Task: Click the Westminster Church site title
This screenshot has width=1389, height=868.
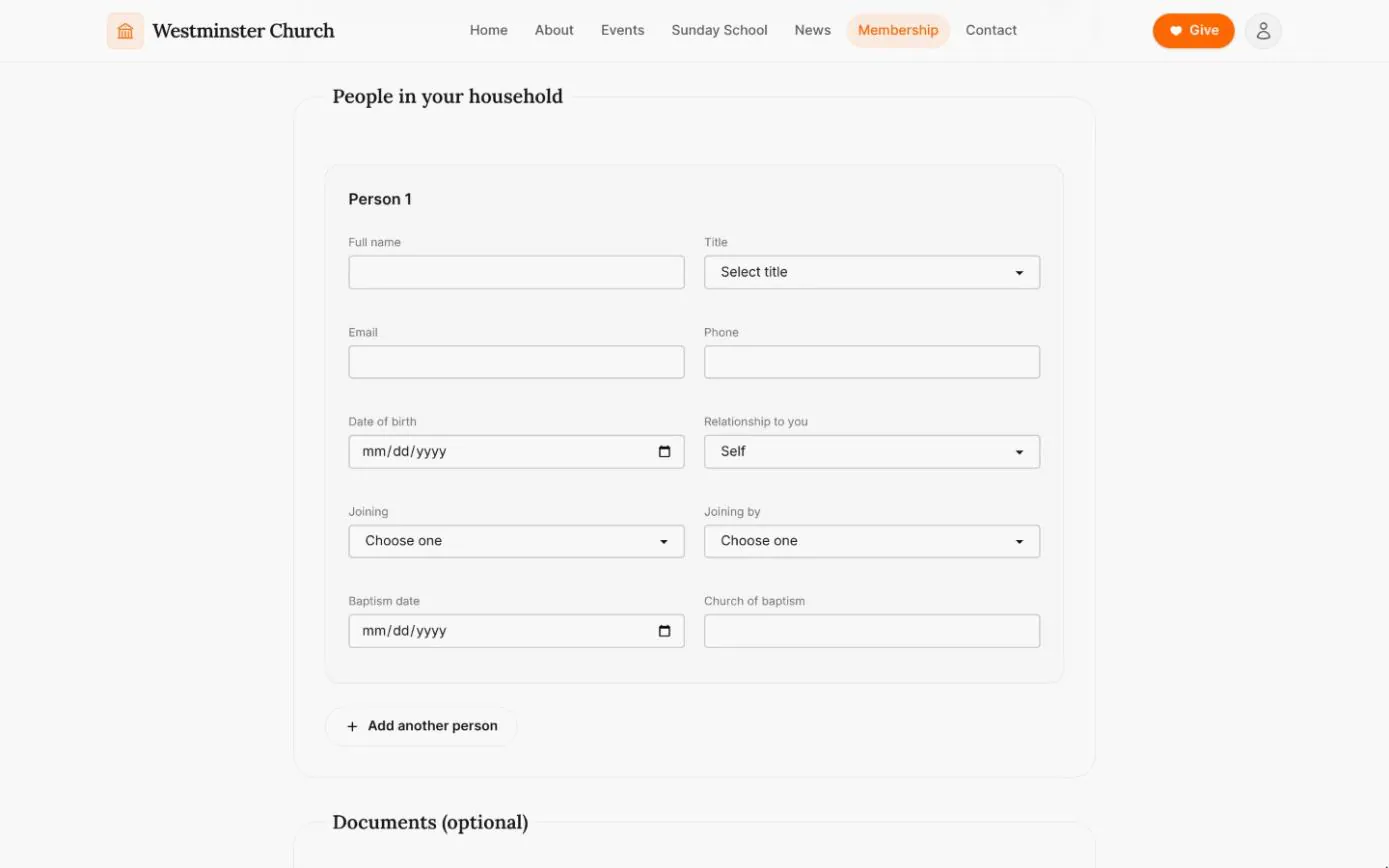Action: [x=243, y=31]
